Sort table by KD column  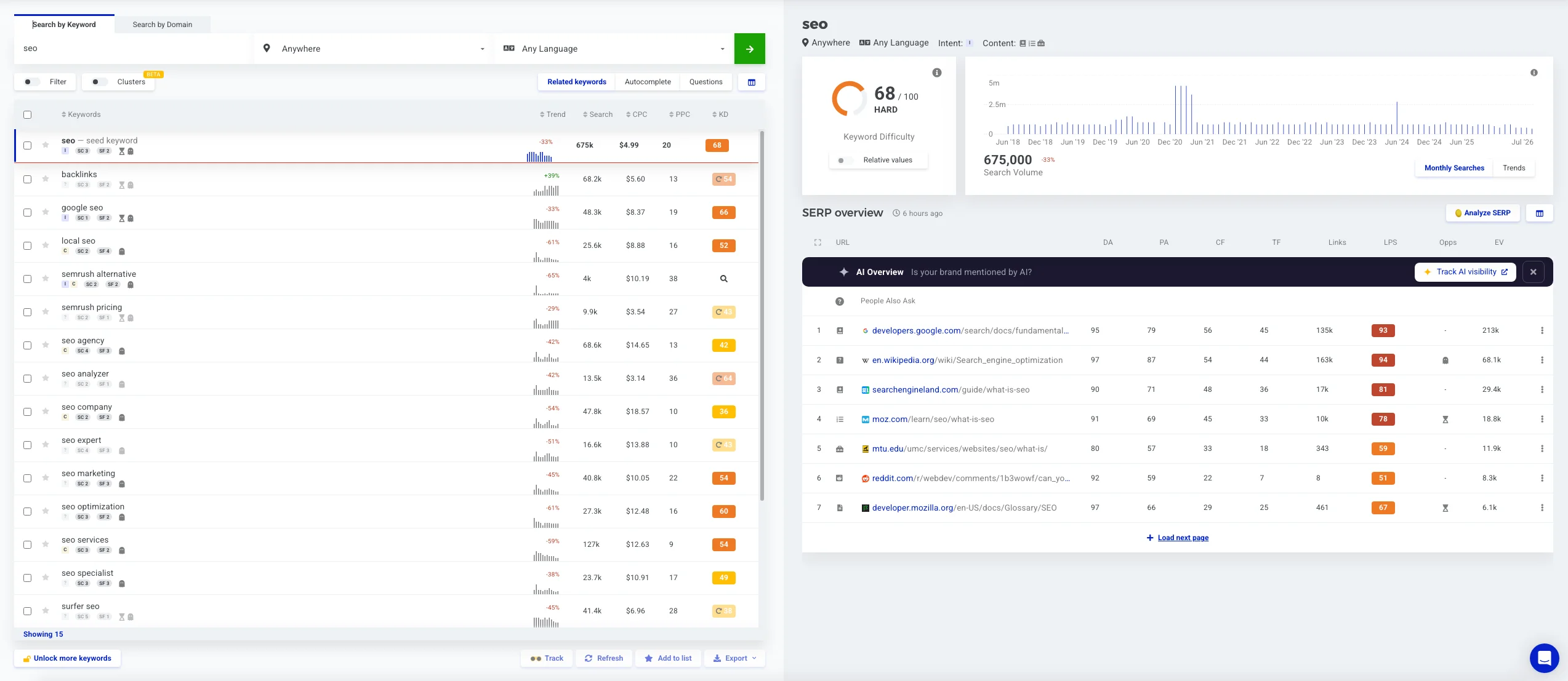(720, 114)
